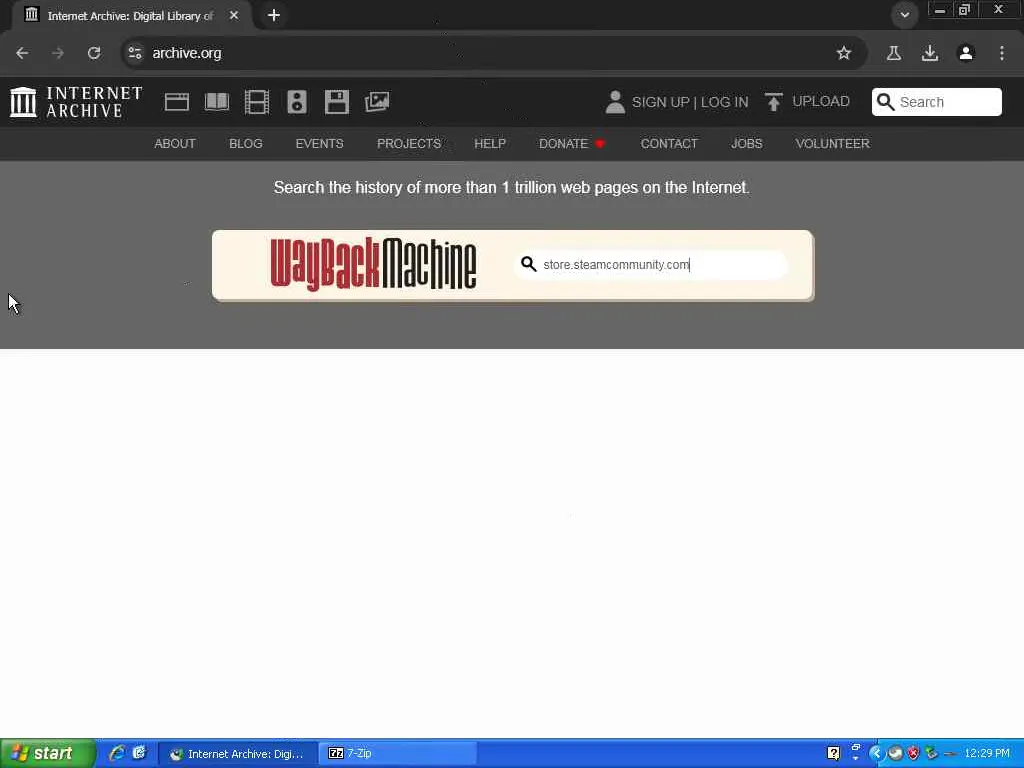Open the DONATE menu item
This screenshot has width=1024, height=768.
[x=572, y=144]
